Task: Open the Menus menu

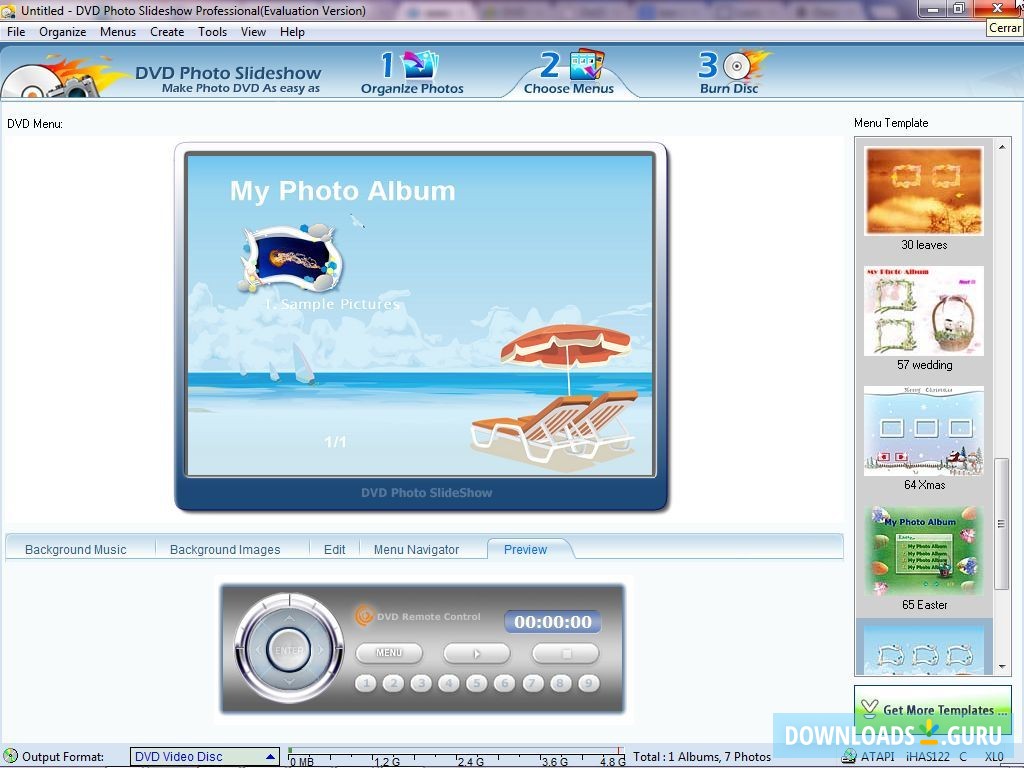Action: coord(118,31)
